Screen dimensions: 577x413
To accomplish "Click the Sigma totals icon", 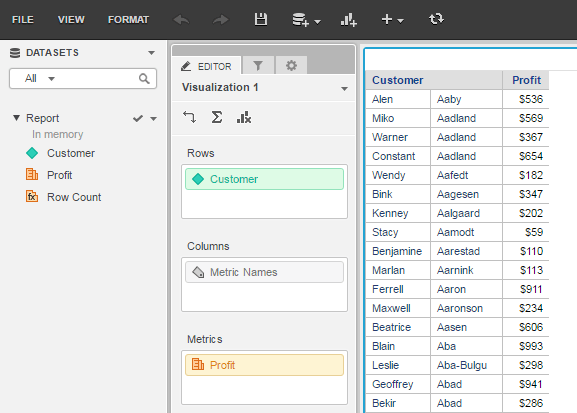I will (217, 117).
